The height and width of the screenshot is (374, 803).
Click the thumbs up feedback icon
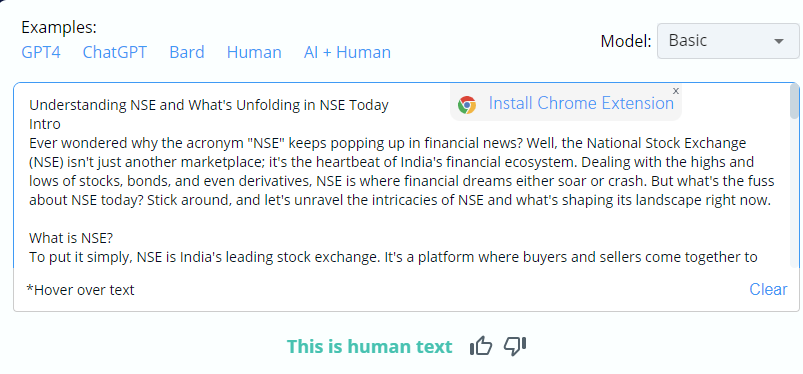(x=480, y=346)
